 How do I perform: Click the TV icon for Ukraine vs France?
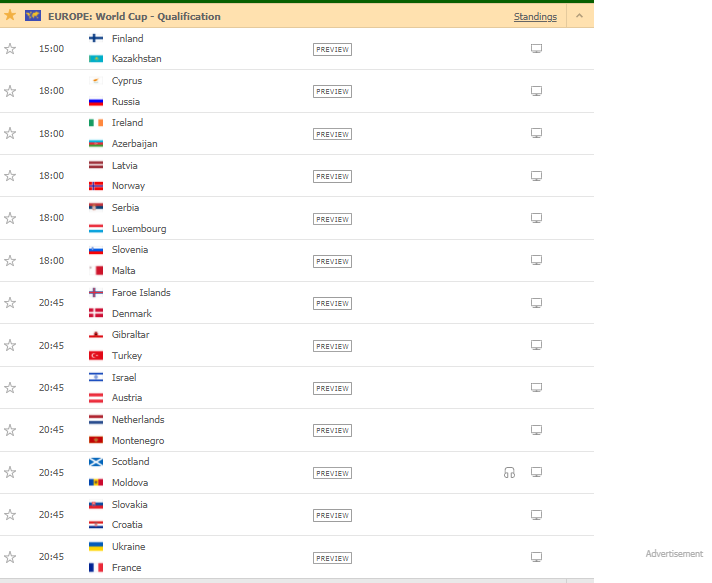pyautogui.click(x=536, y=557)
